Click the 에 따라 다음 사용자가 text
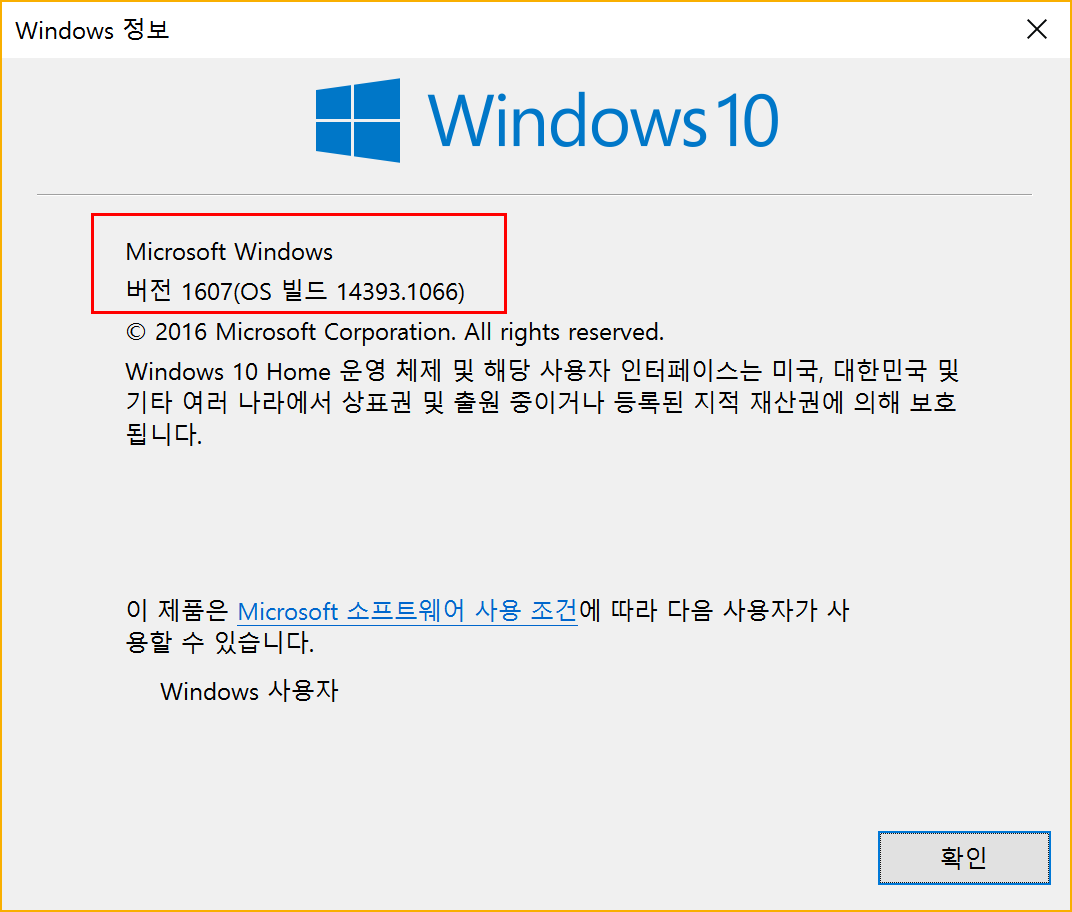Screen dimensions: 1072x912 pyautogui.click(x=698, y=610)
